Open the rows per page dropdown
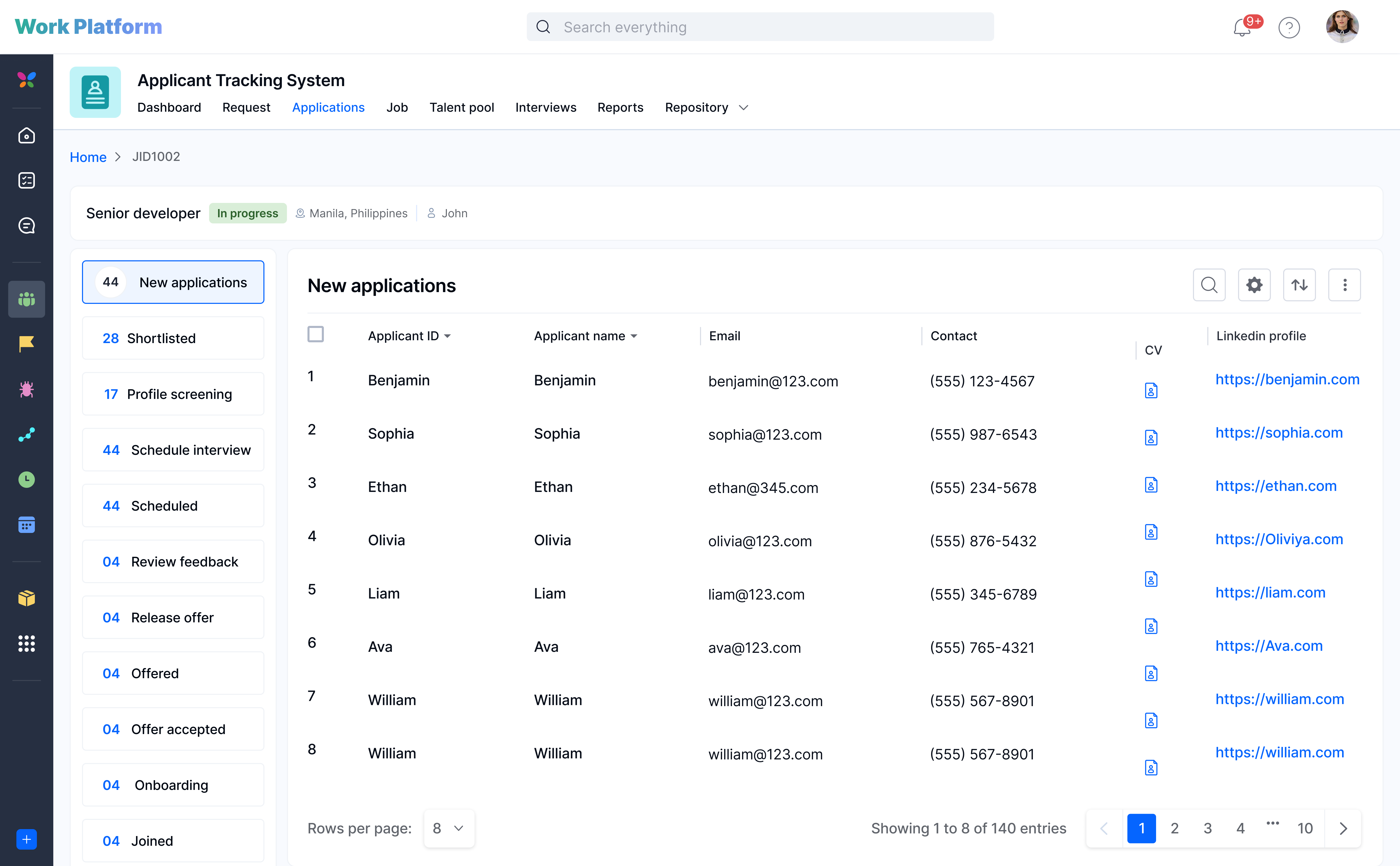This screenshot has width=1400, height=866. coord(449,828)
